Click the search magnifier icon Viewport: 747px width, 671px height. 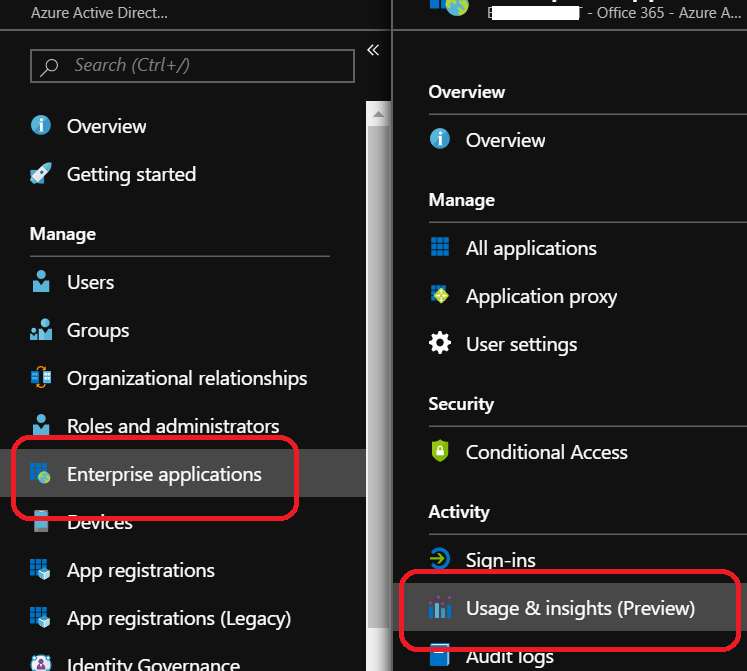49,67
